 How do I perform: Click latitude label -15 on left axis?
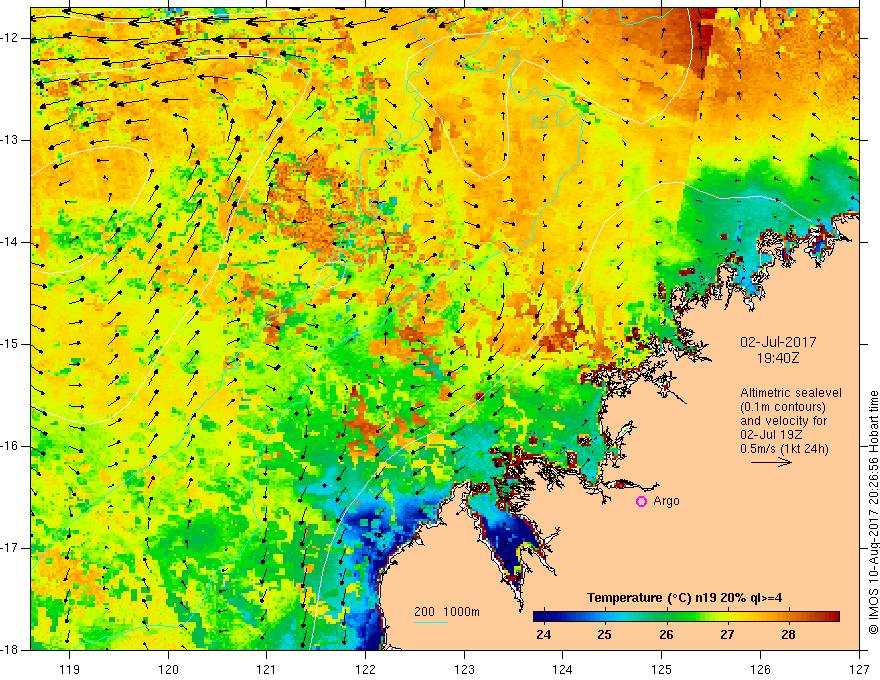tap(13, 344)
